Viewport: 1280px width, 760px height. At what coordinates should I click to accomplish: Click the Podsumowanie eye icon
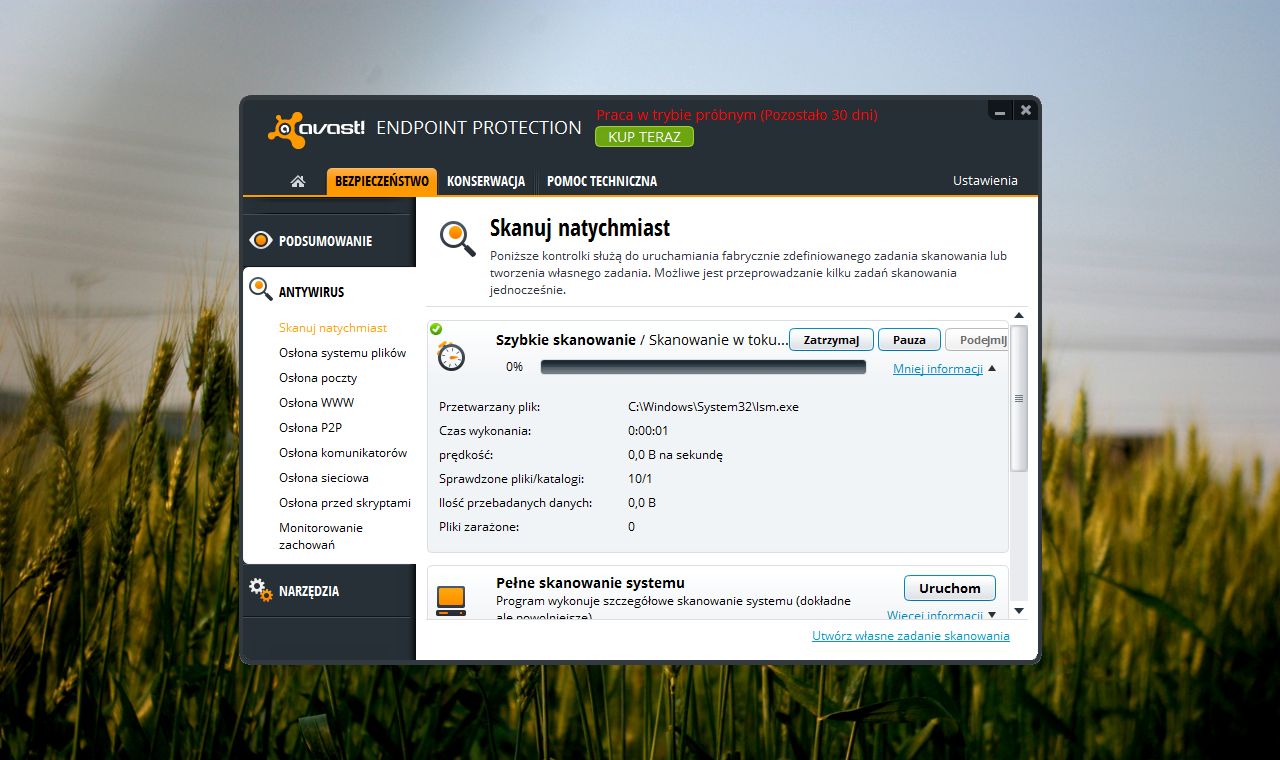[x=261, y=240]
